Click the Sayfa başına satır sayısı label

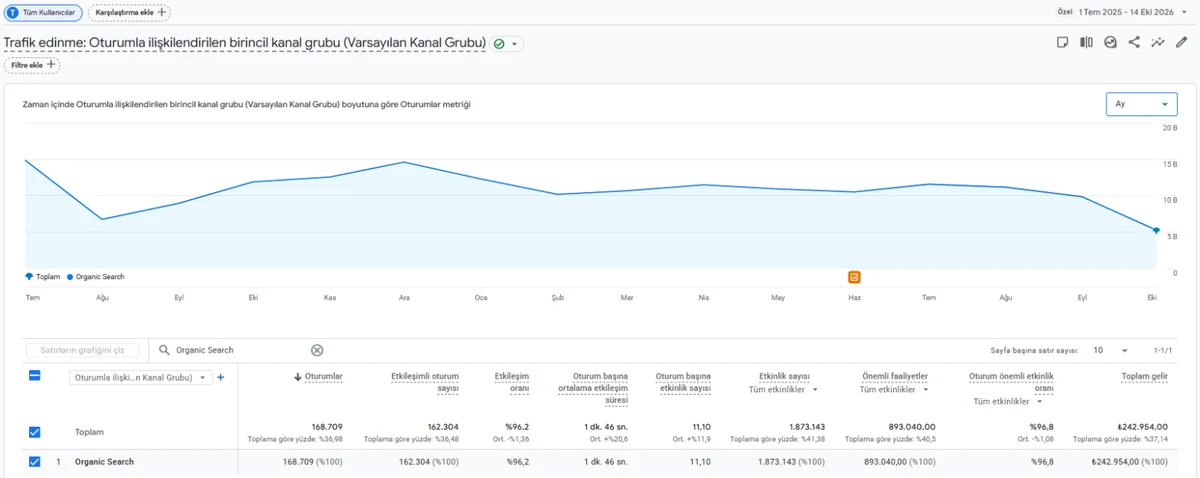(x=1033, y=350)
